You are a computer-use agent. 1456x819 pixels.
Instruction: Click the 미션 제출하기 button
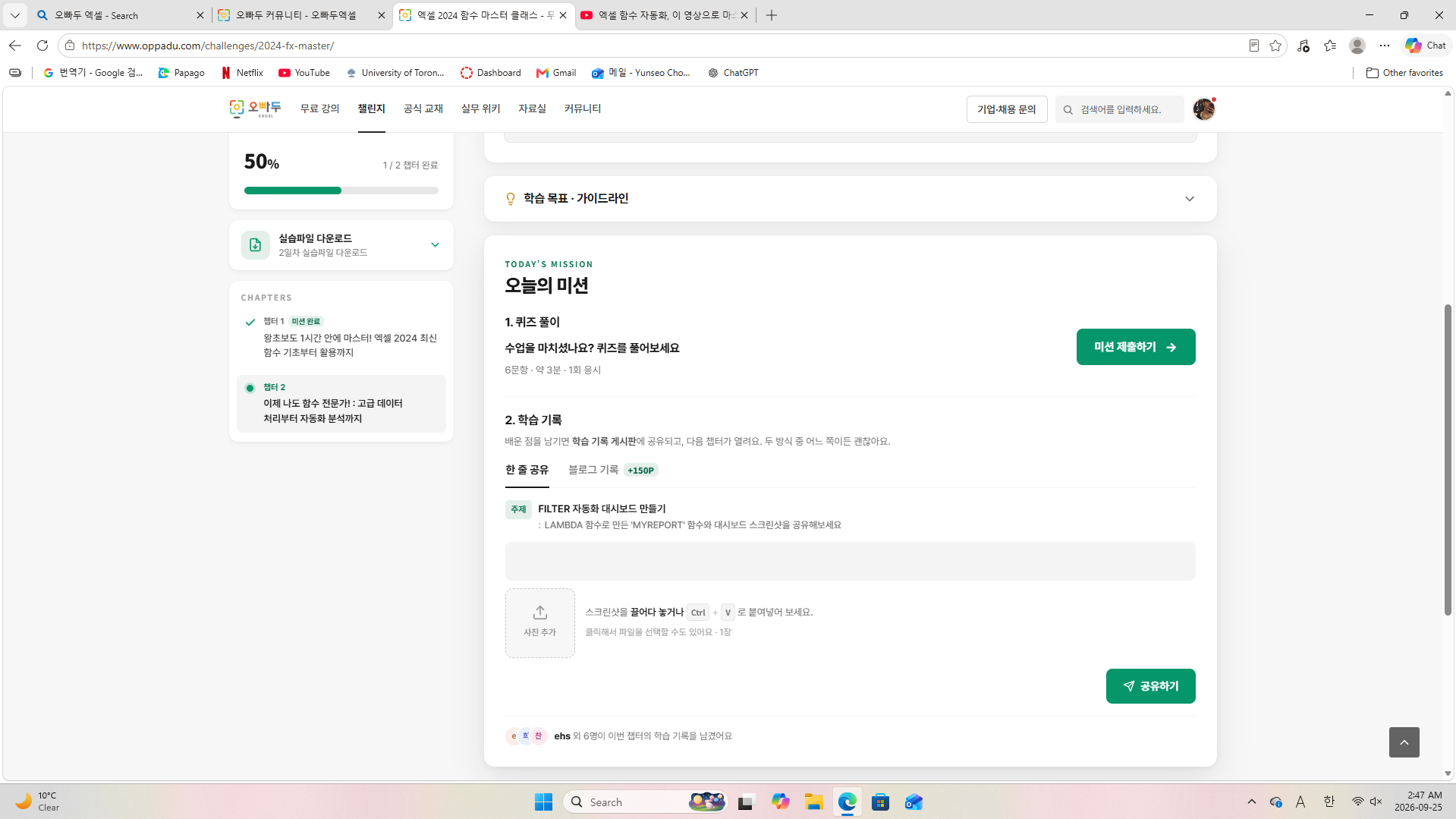point(1135,347)
